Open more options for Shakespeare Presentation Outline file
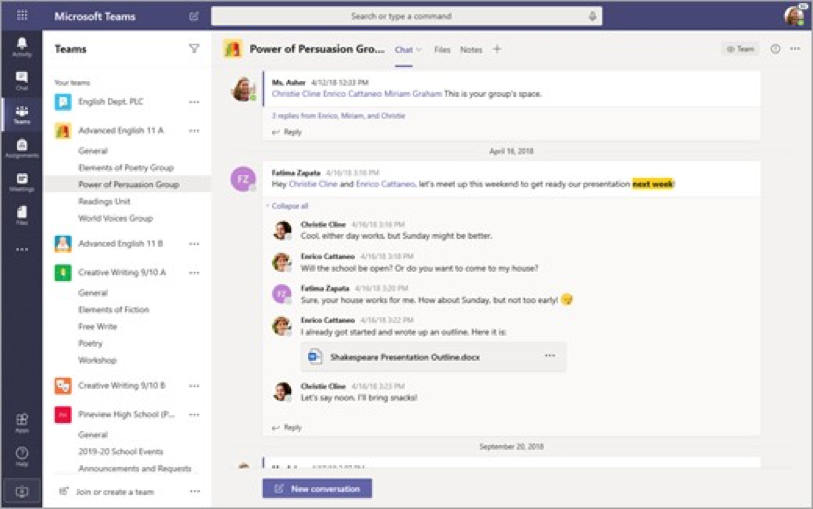This screenshot has width=813, height=509. point(549,356)
